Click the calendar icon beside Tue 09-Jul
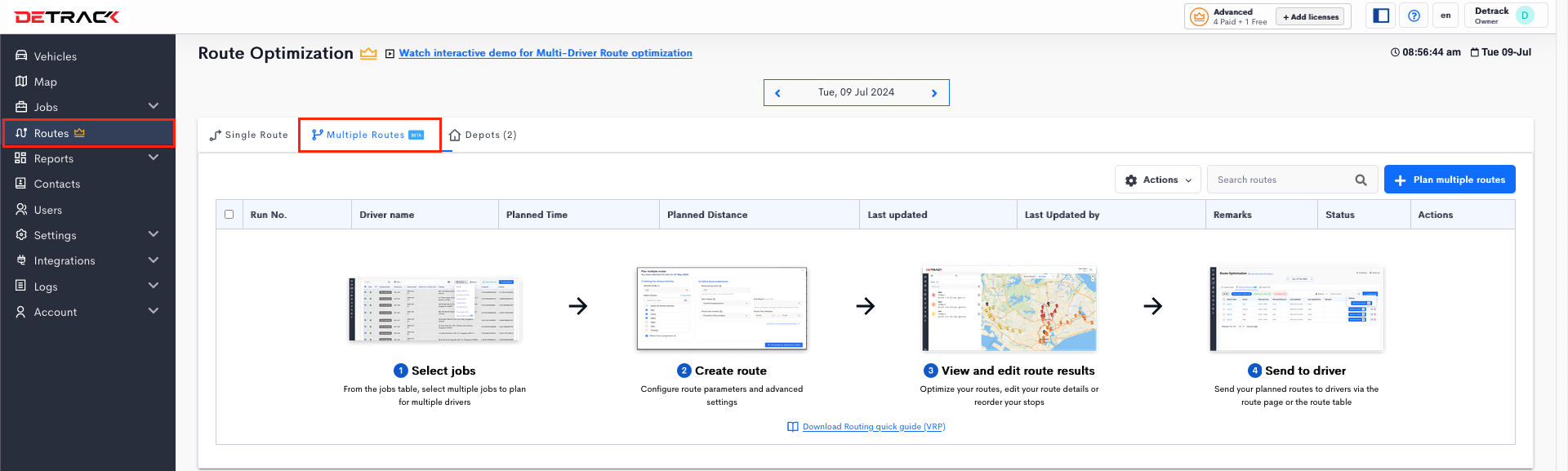 pyautogui.click(x=1475, y=52)
